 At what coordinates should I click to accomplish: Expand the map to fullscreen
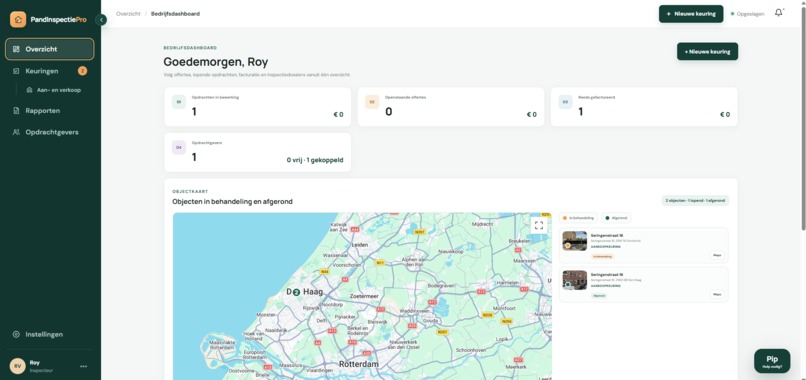coord(539,225)
